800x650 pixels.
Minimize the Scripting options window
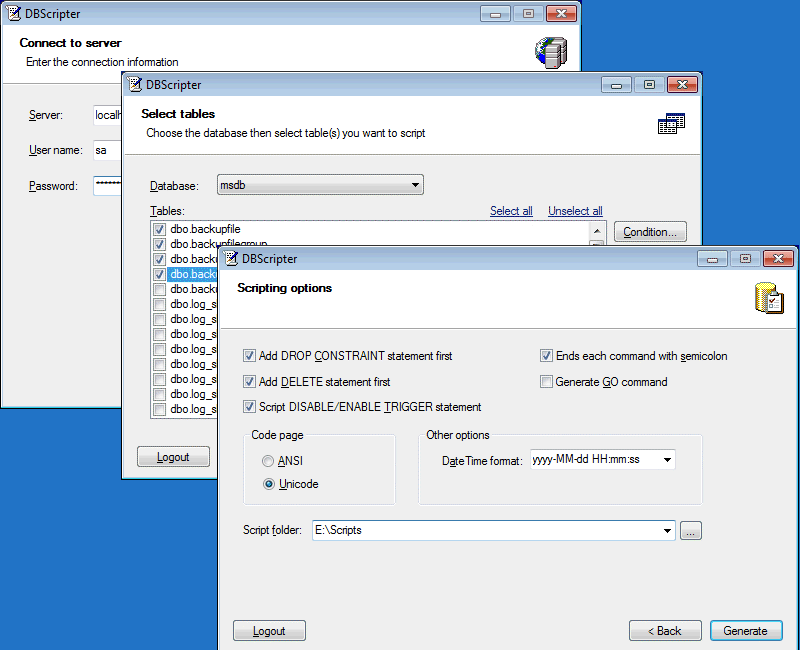point(712,259)
